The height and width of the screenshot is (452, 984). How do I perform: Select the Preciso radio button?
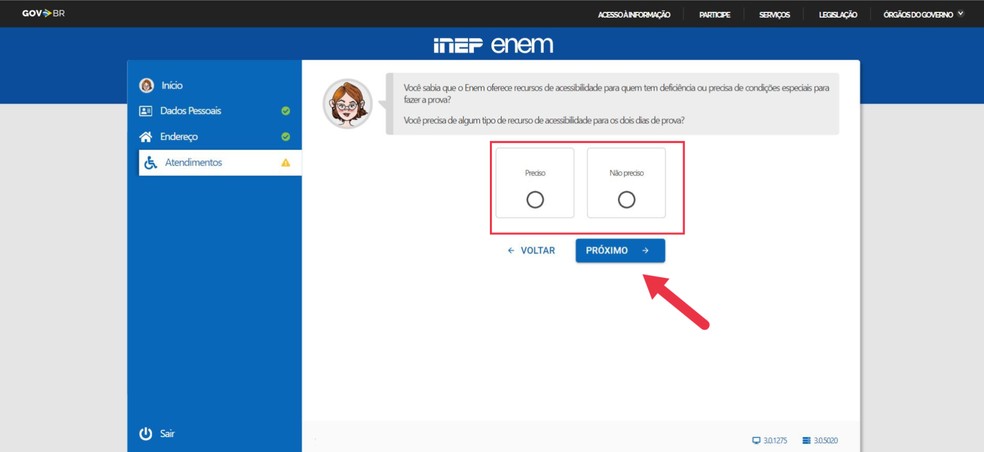535,200
